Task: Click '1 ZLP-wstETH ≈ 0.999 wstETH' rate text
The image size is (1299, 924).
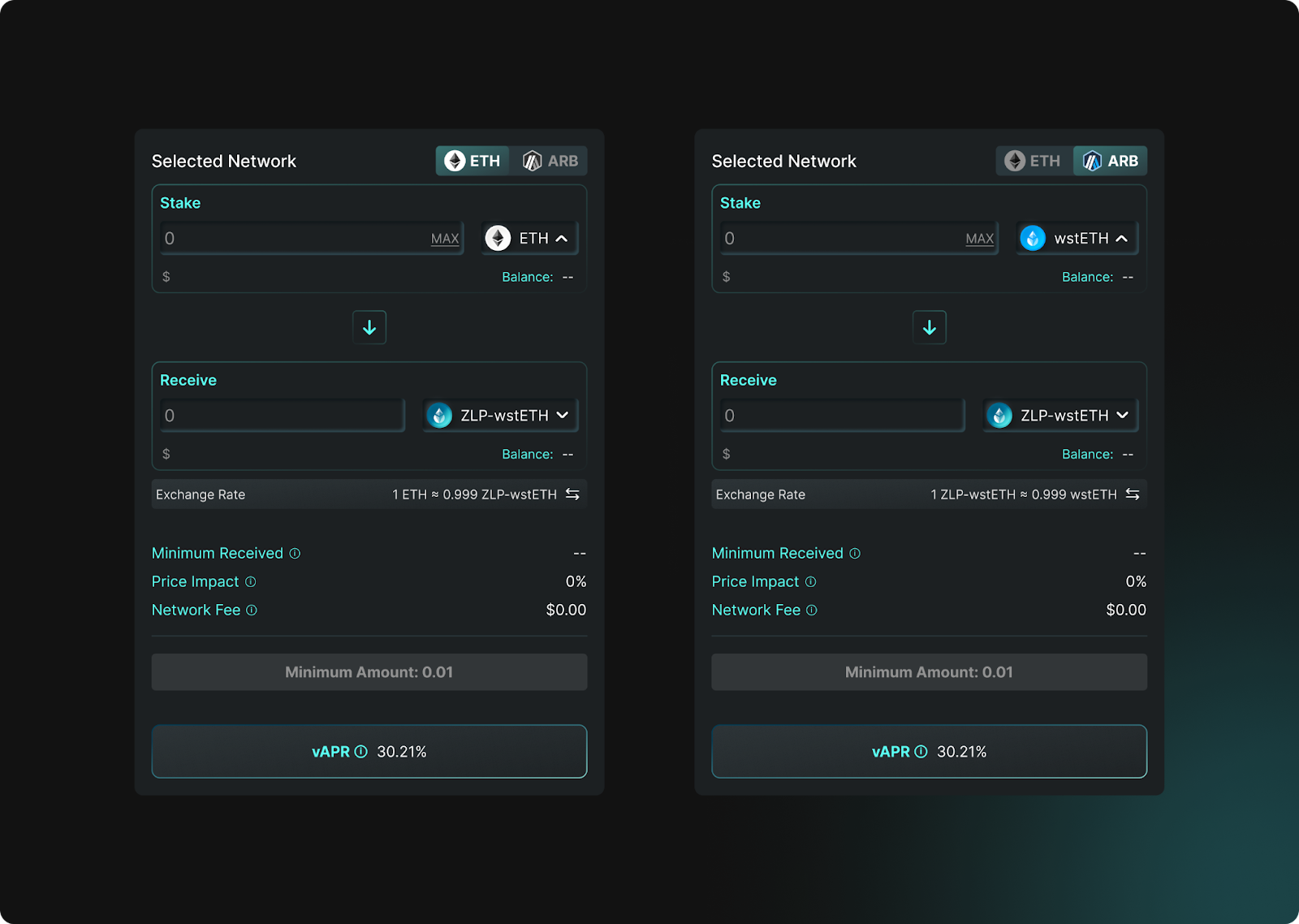Action: pos(1024,494)
